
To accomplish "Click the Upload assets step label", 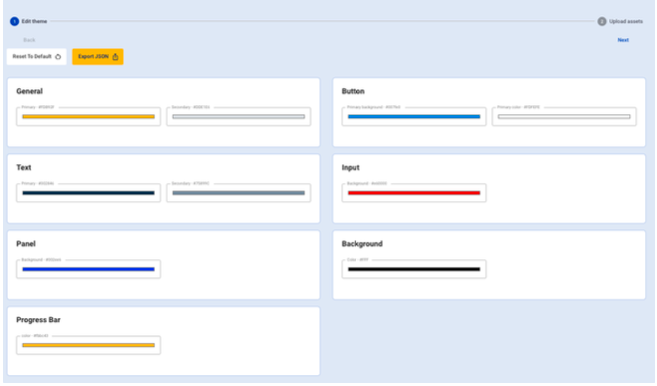I will click(x=626, y=21).
